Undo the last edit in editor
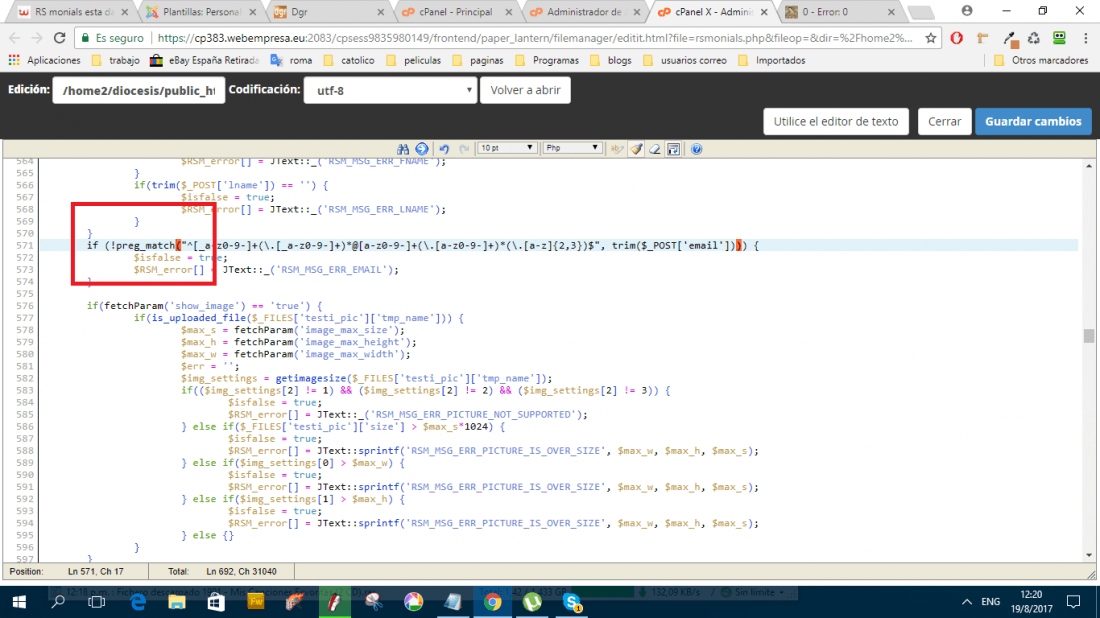This screenshot has width=1100, height=618. pyautogui.click(x=444, y=149)
